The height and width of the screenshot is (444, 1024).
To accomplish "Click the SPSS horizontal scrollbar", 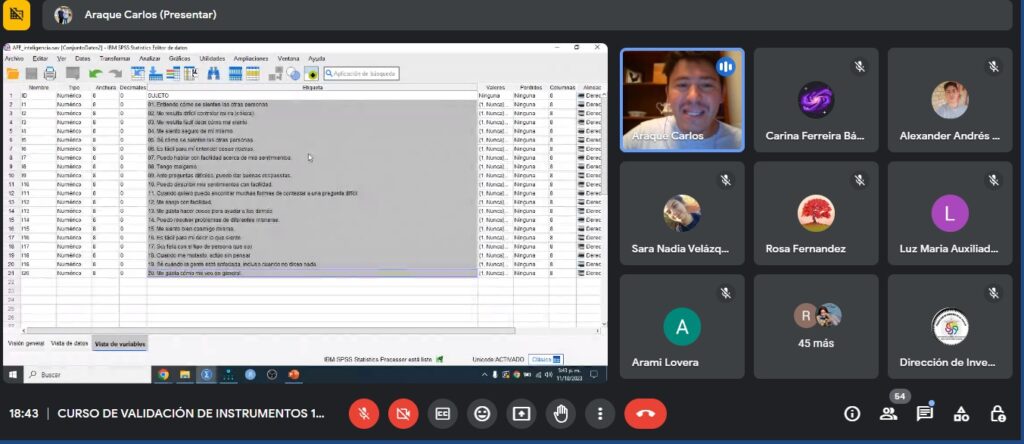I will point(271,331).
